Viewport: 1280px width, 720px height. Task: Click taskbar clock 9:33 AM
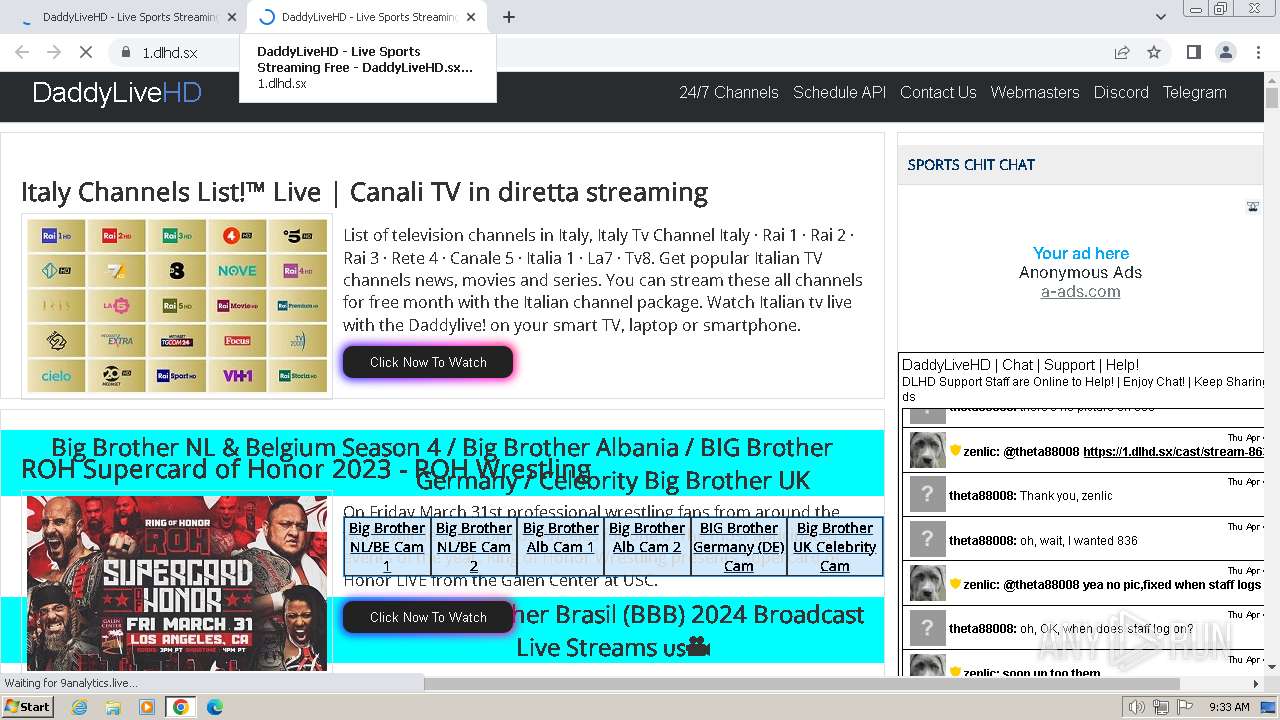pyautogui.click(x=1229, y=707)
